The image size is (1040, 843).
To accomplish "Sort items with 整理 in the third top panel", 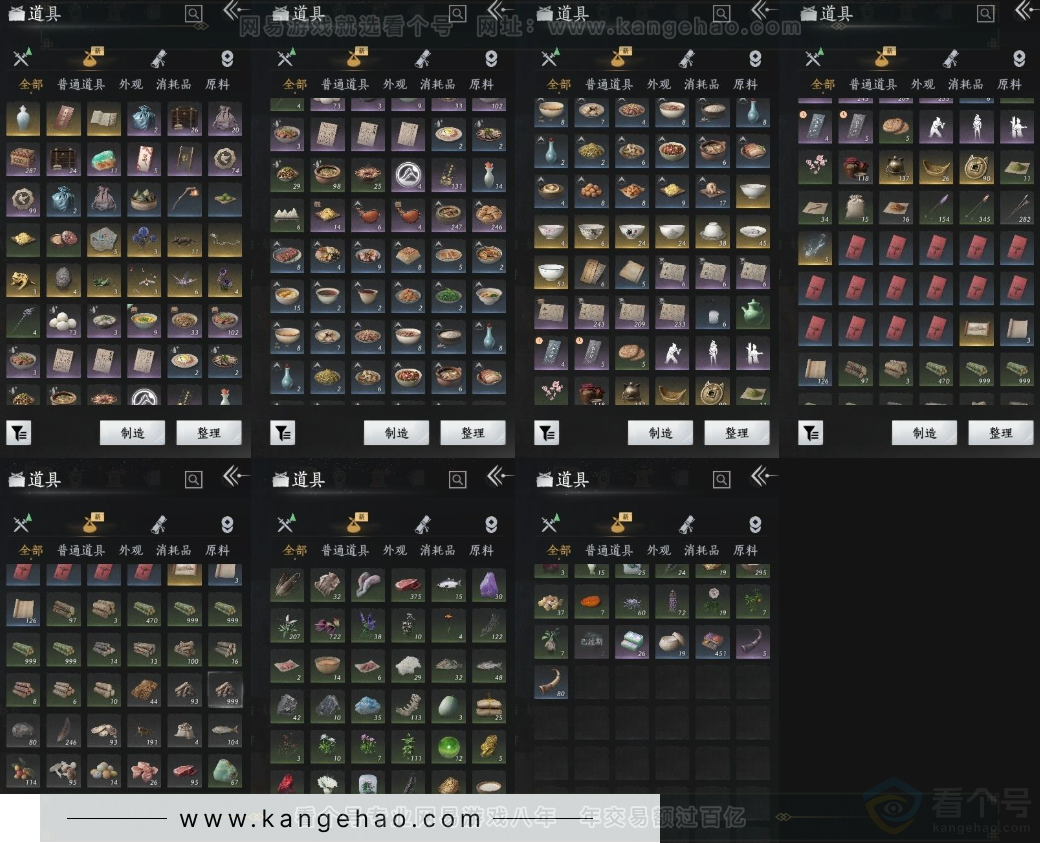I will tap(737, 433).
